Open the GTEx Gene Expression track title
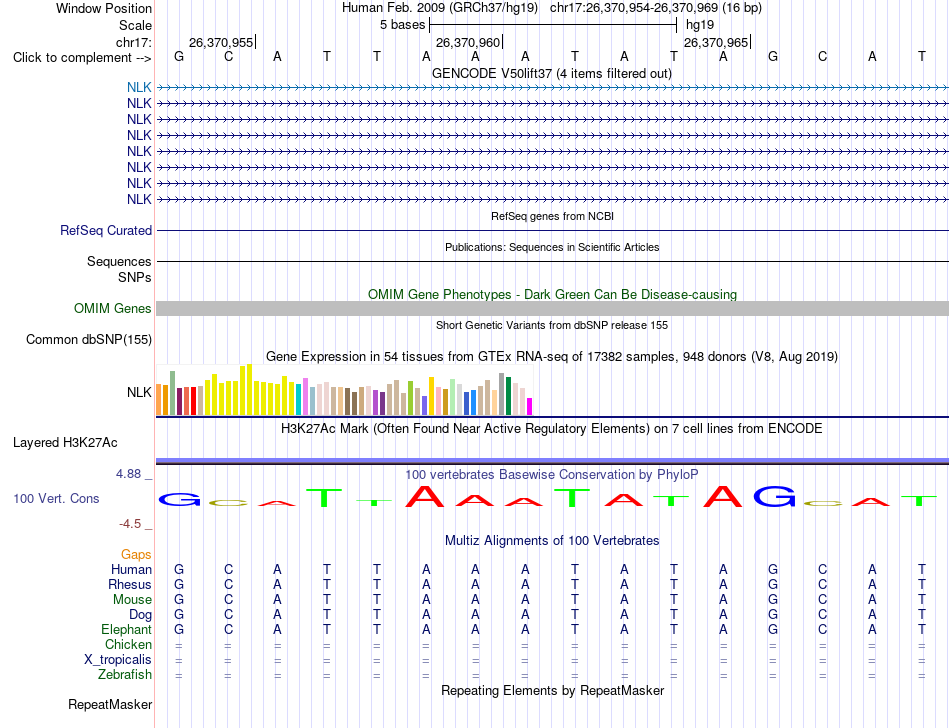This screenshot has width=950, height=728. [552, 356]
